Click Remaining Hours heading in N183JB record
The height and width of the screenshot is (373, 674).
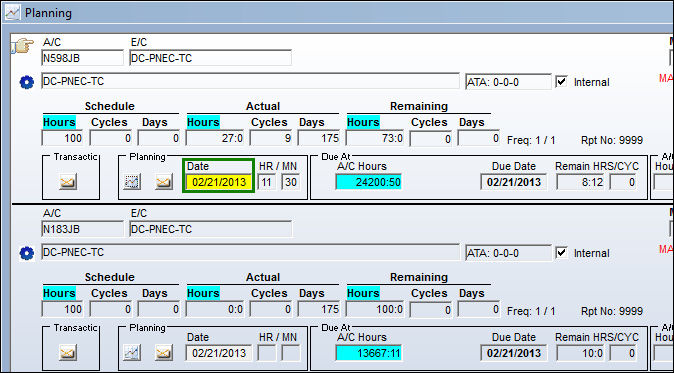(363, 293)
